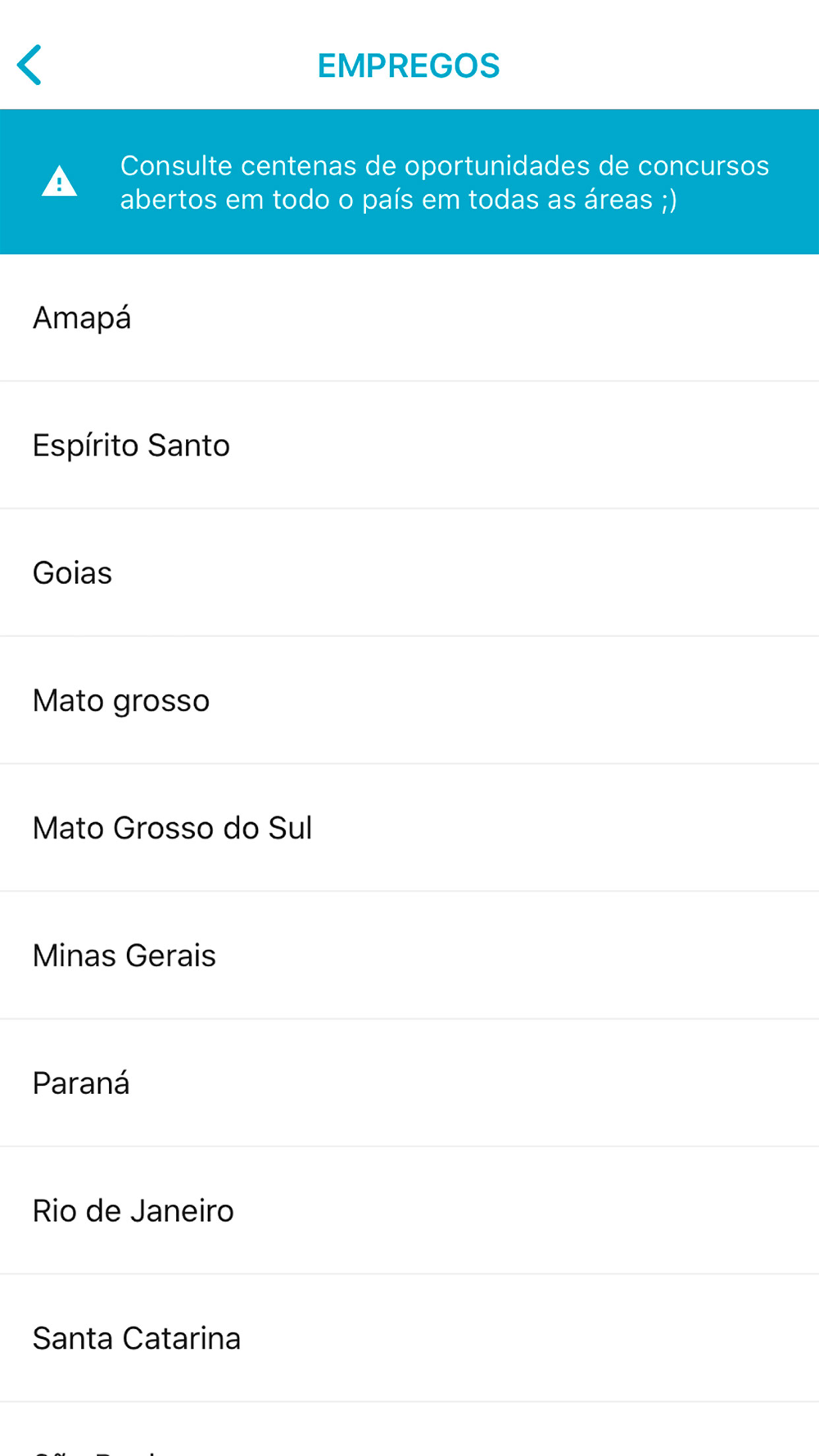Screen dimensions: 819x1456
Task: Select Mato Grosso do Sul
Action: pyautogui.click(x=409, y=828)
